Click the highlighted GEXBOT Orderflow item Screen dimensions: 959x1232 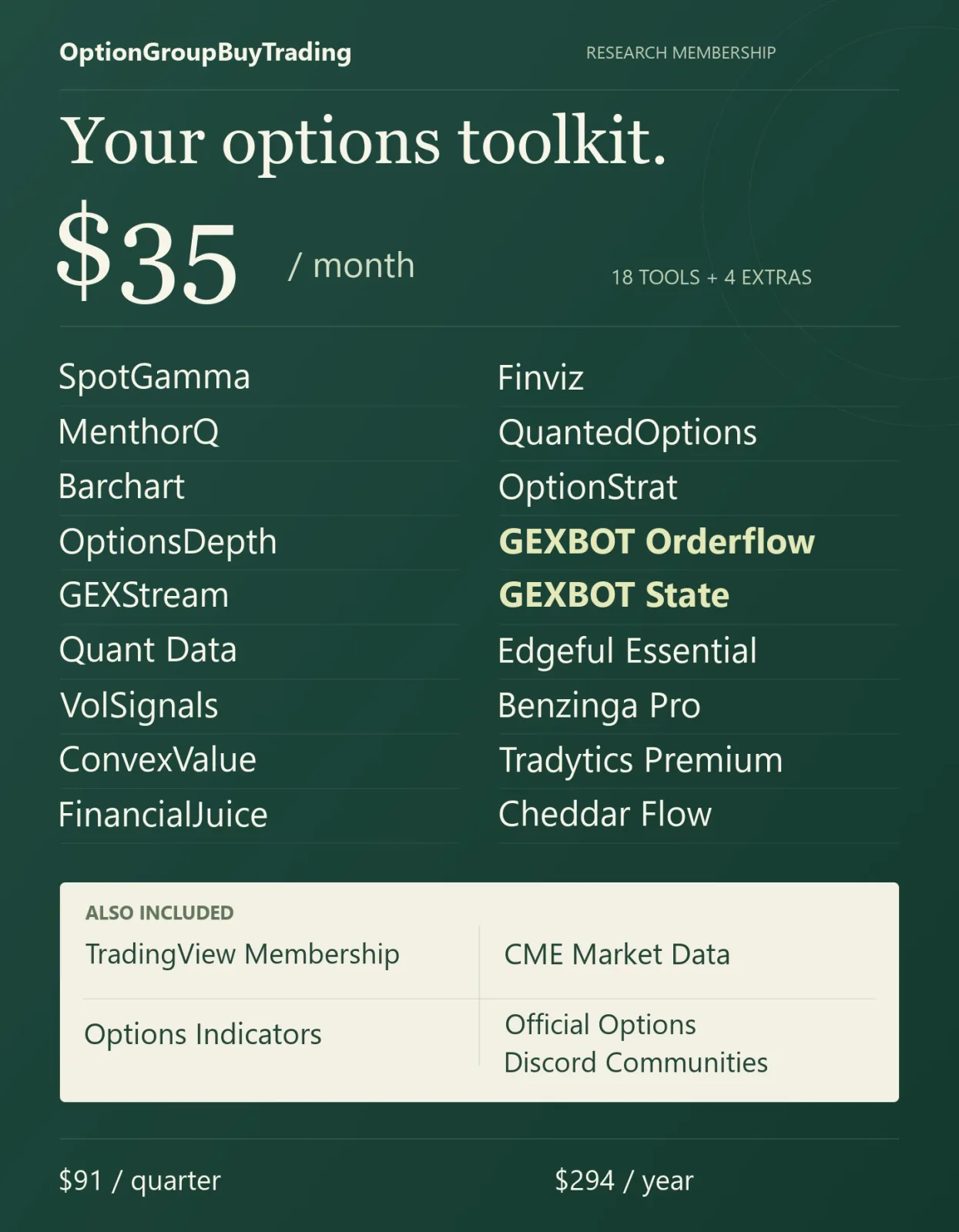tap(657, 541)
